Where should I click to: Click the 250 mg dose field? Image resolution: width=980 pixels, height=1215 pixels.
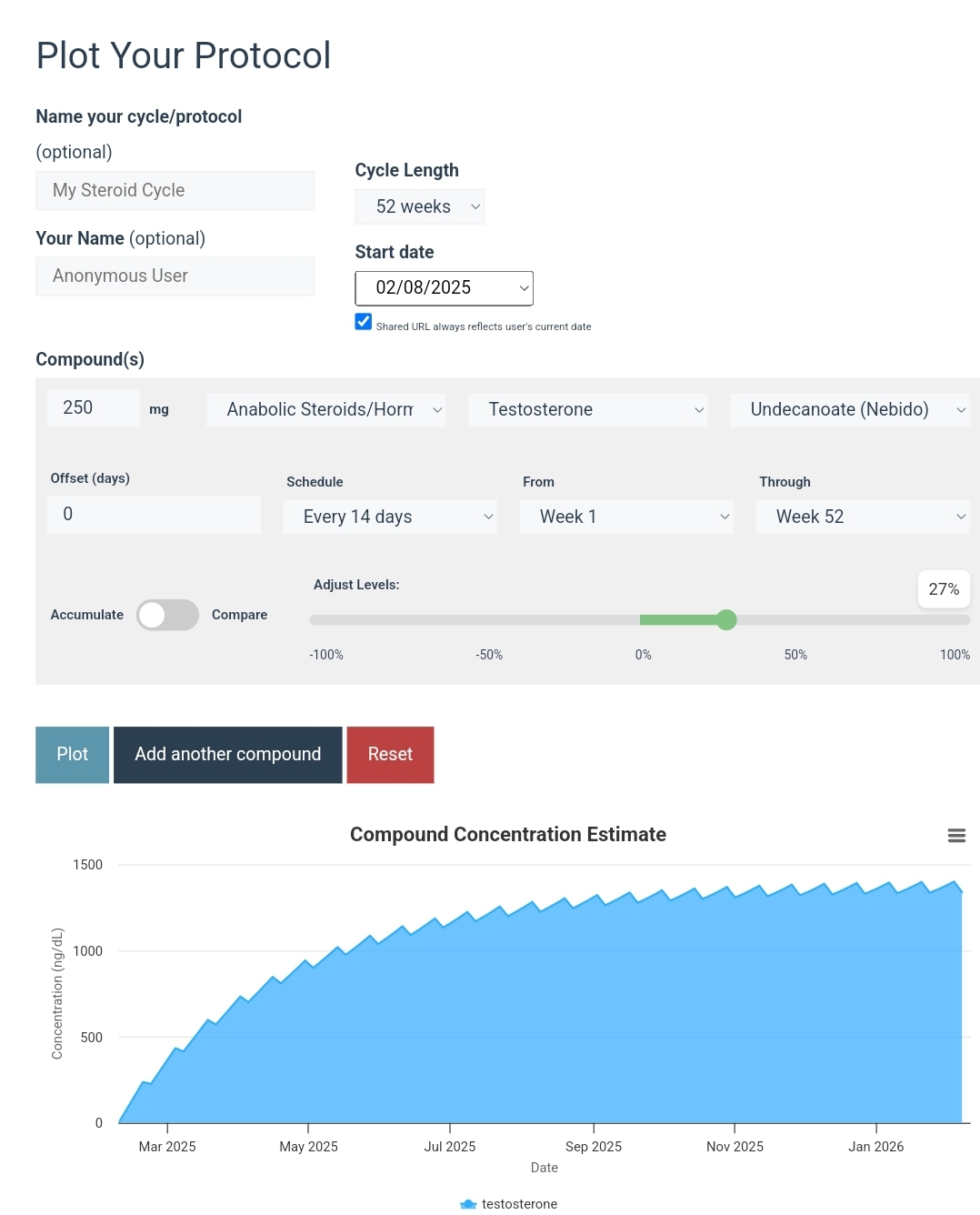click(94, 408)
